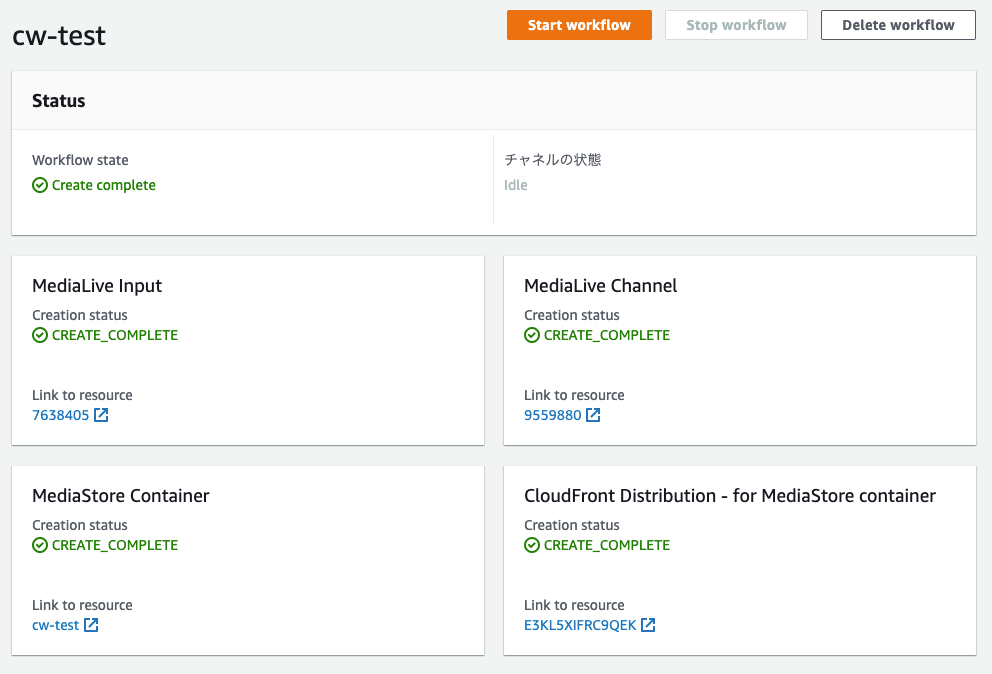
Task: Click external-link icon beside cw-test link
Action: pyautogui.click(x=91, y=625)
